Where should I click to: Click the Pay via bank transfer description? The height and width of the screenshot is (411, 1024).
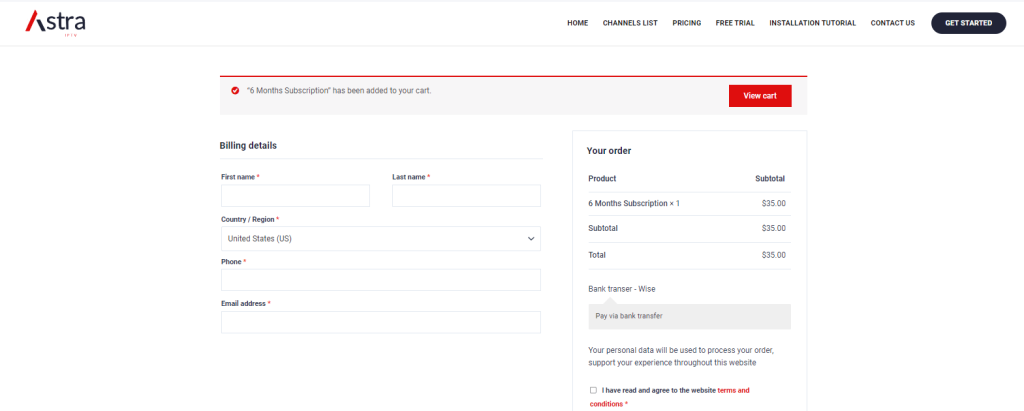[x=629, y=316]
